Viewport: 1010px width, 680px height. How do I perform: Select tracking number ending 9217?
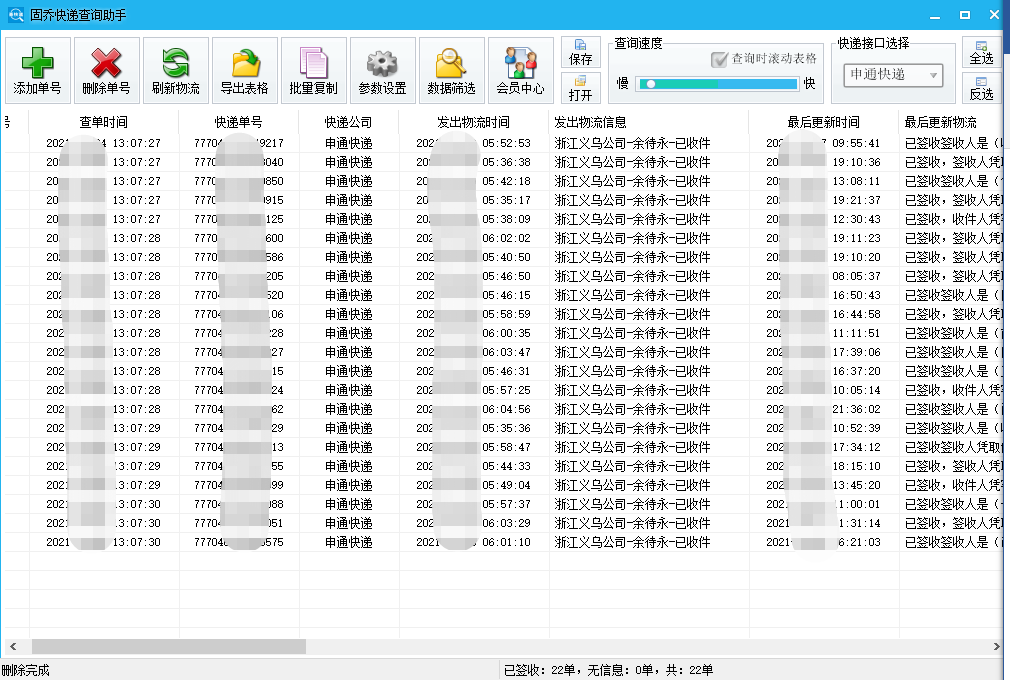point(238,143)
